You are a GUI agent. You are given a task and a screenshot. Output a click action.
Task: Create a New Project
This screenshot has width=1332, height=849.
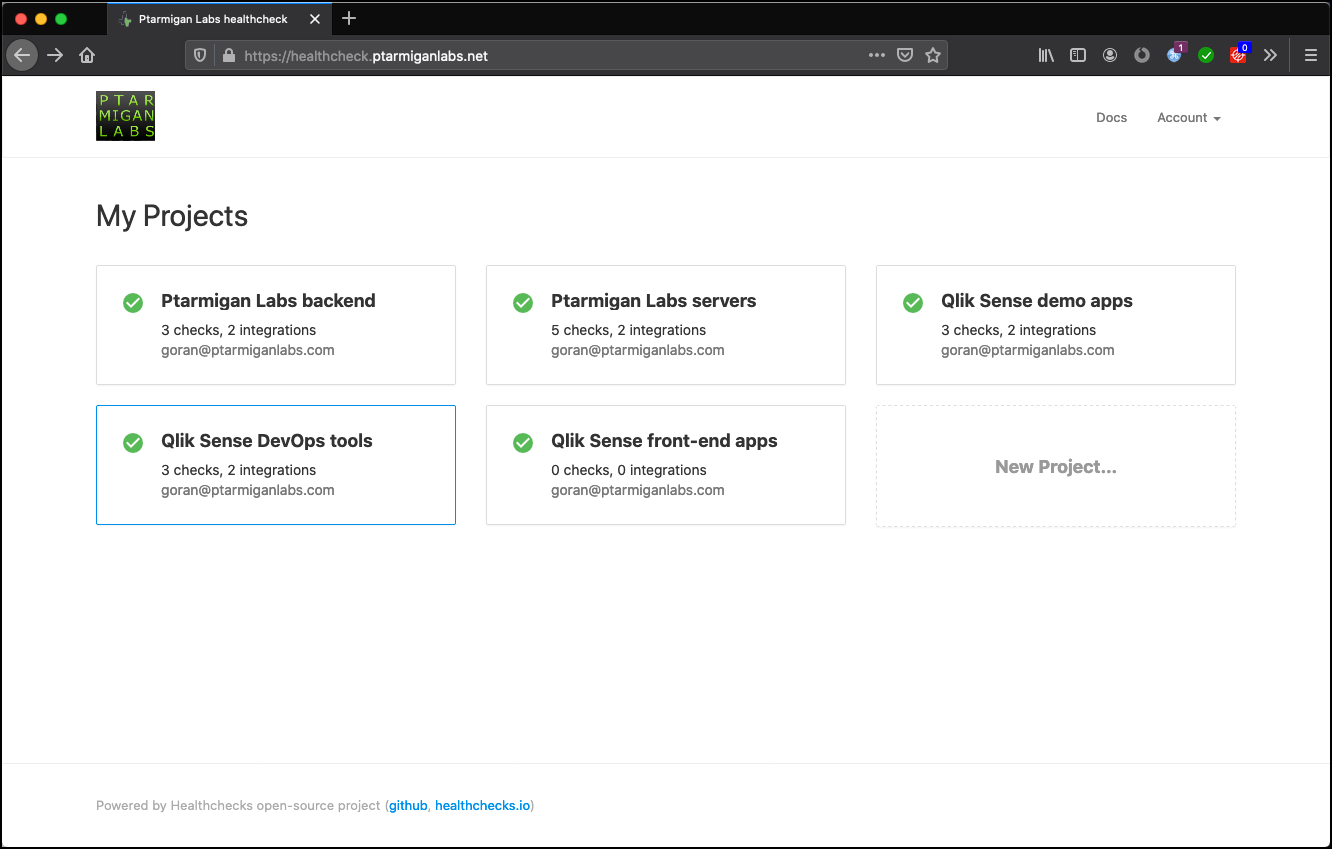(x=1056, y=466)
